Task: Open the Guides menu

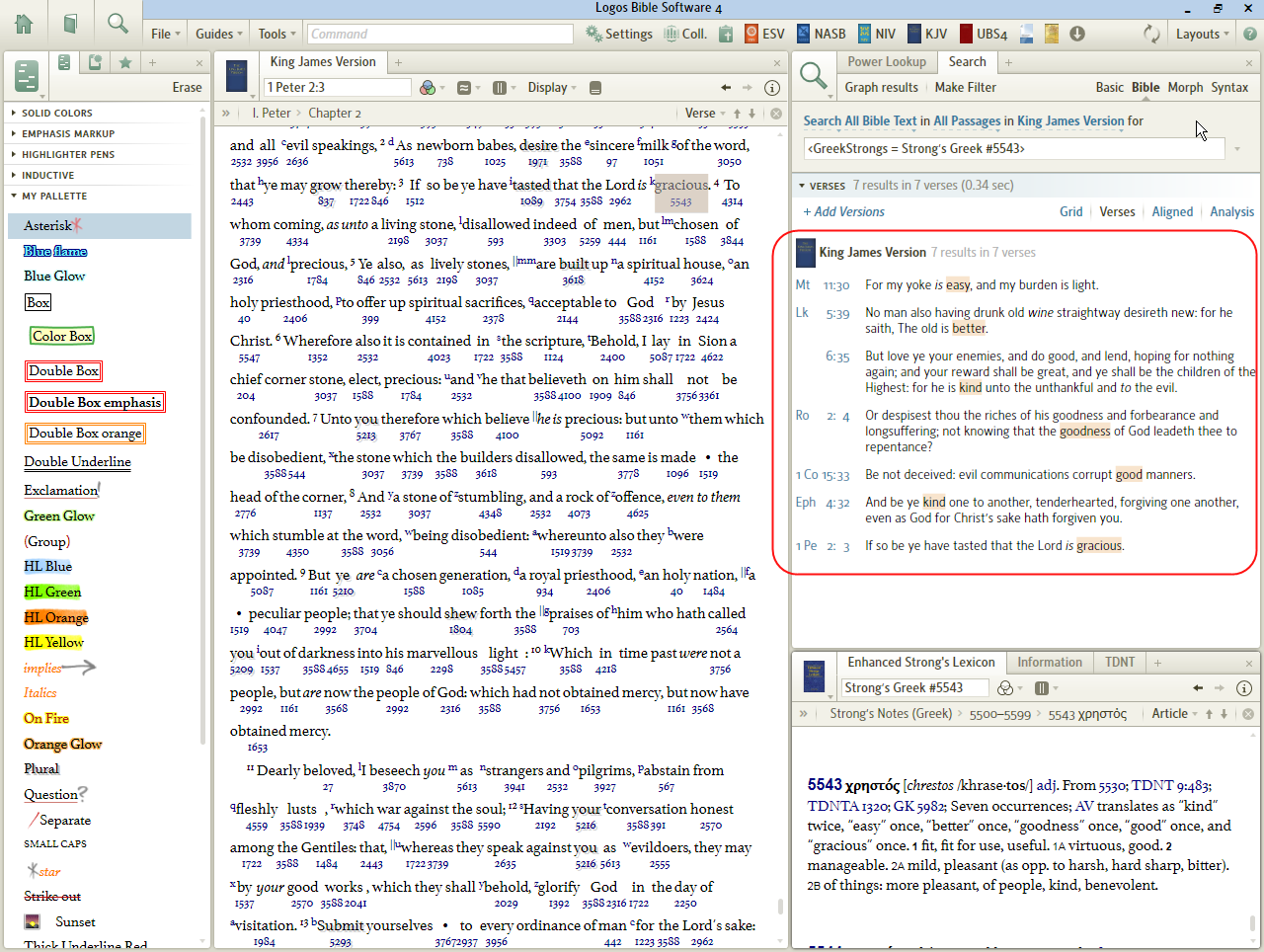Action: coord(219,34)
